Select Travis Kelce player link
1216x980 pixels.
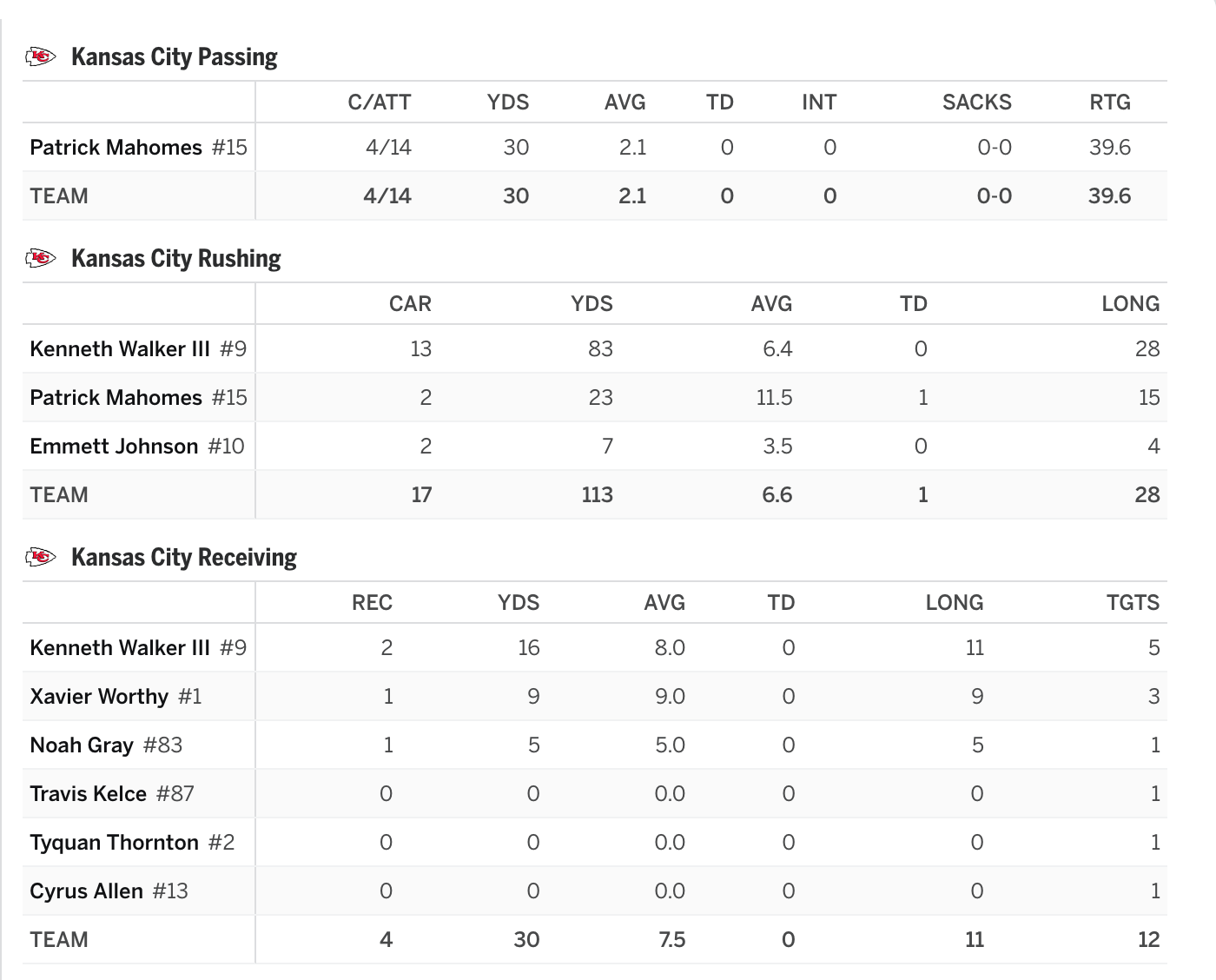tap(88, 794)
